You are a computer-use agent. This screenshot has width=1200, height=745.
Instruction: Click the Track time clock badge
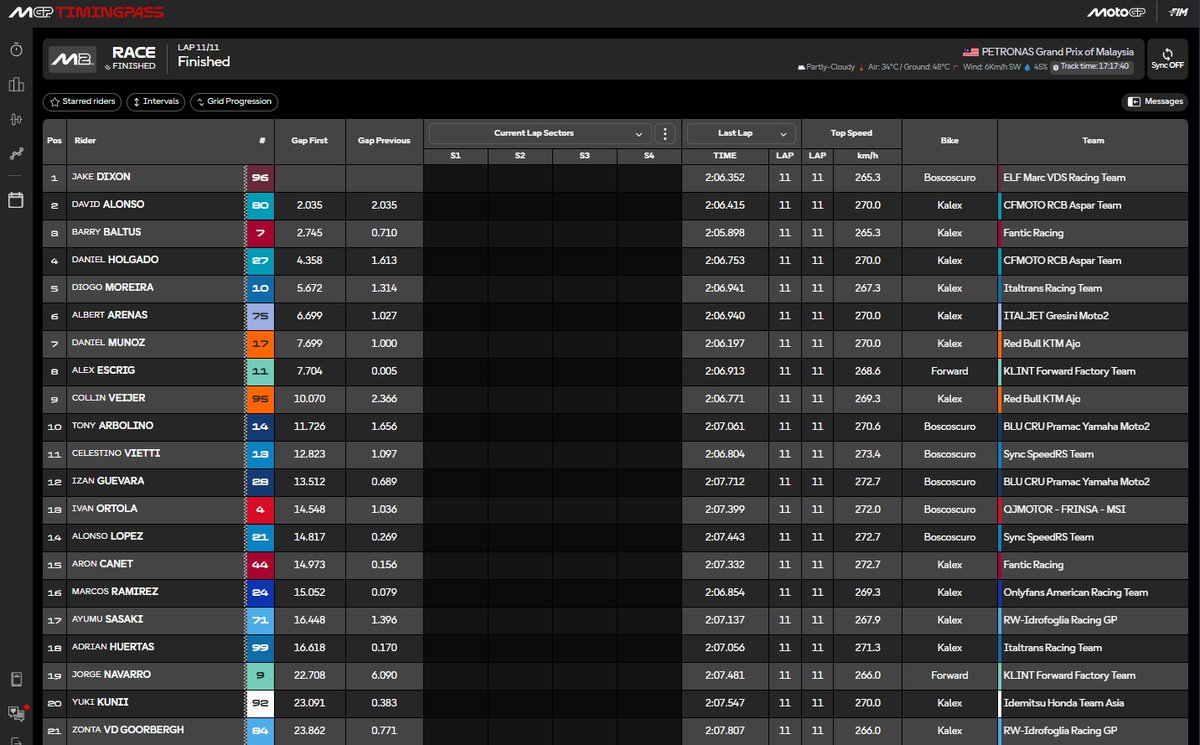[1092, 67]
